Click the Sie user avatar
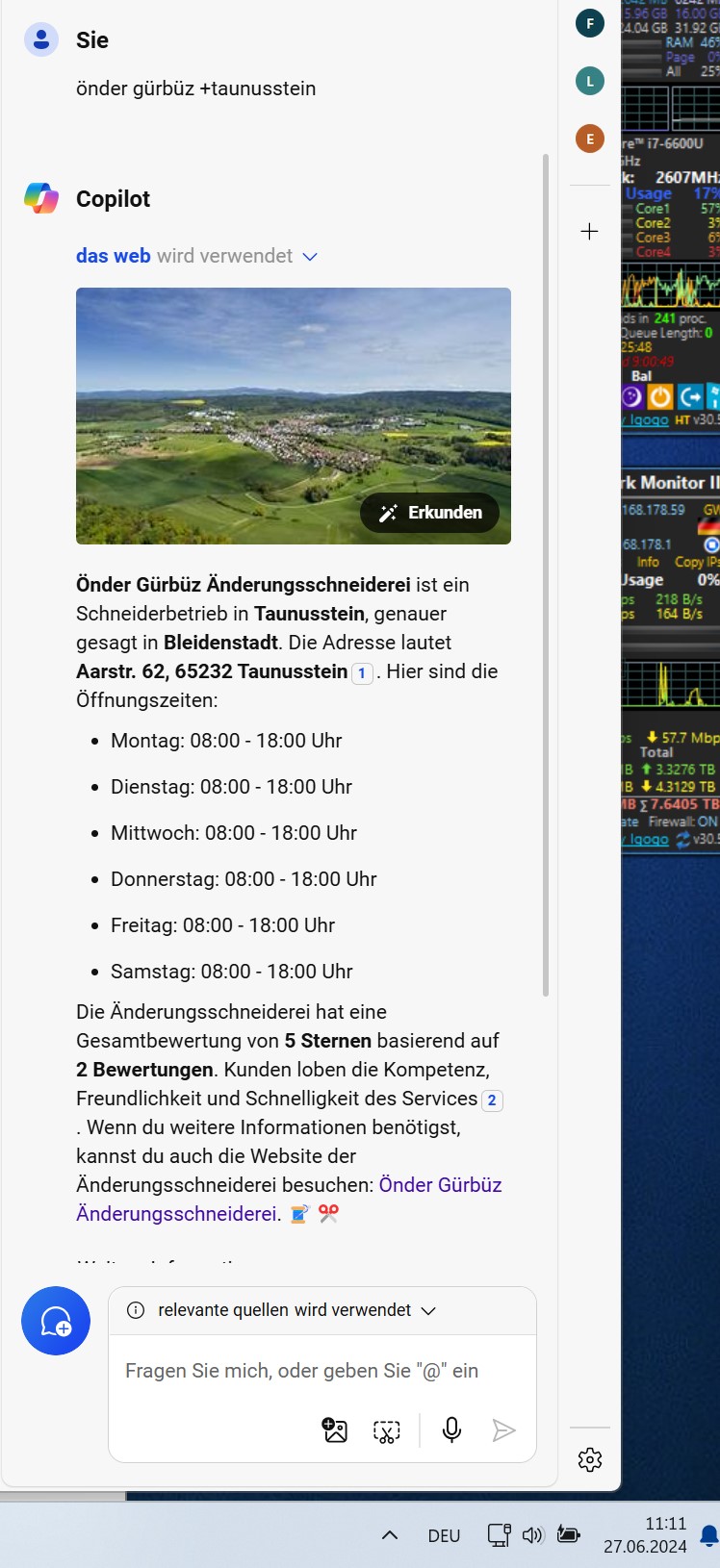The width and height of the screenshot is (720, 1568). point(41,39)
